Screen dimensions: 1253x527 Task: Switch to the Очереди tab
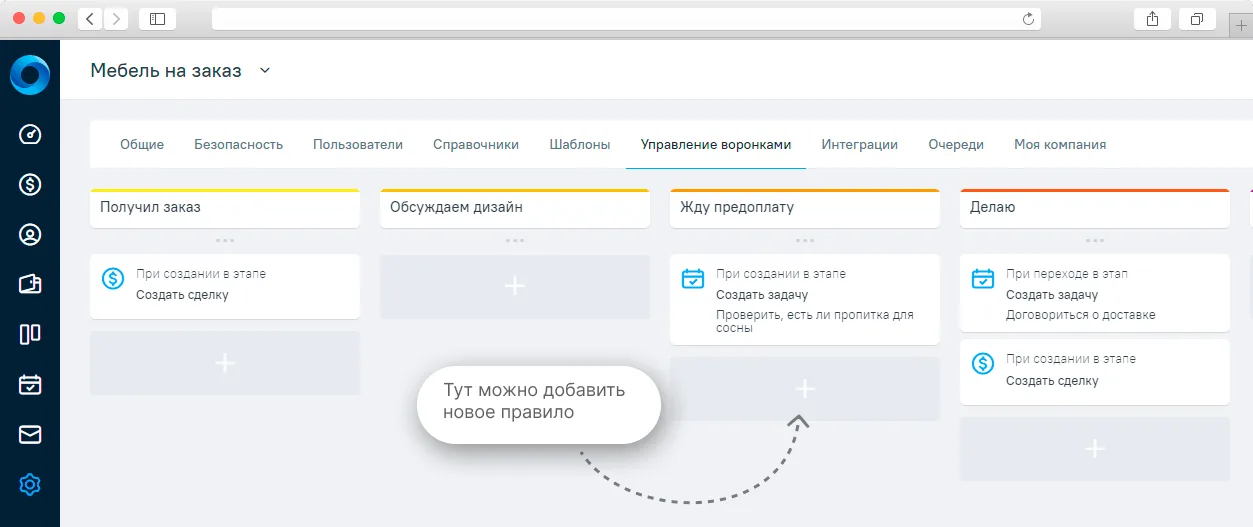click(956, 144)
